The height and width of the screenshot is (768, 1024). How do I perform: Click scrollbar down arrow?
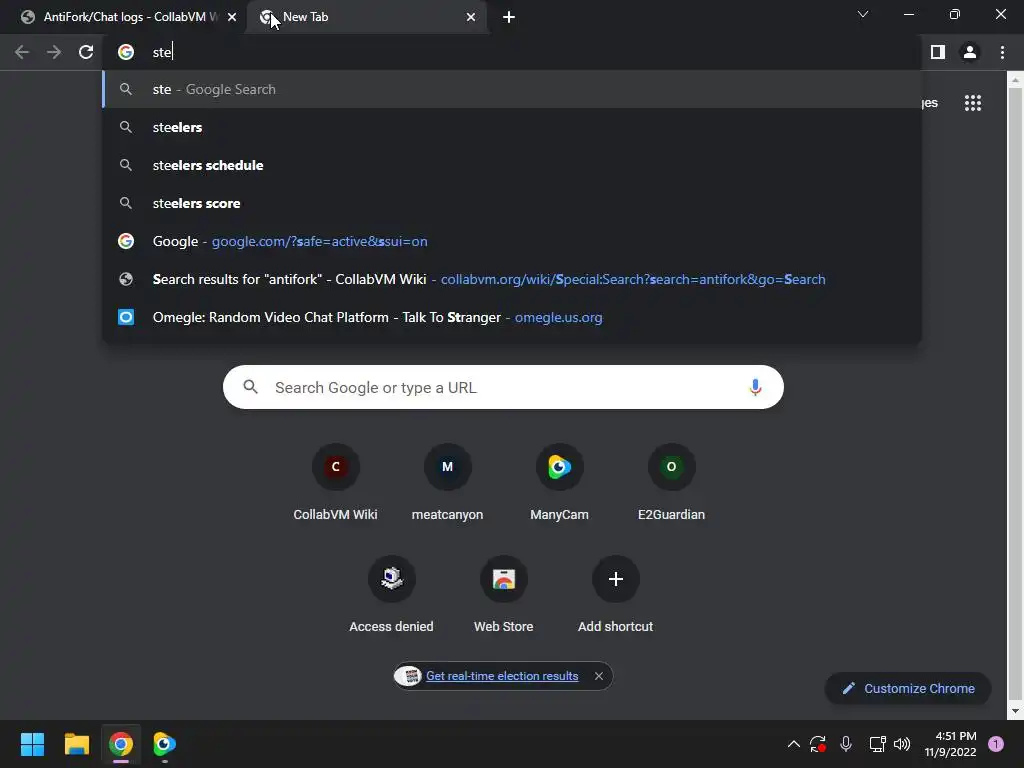[1014, 711]
